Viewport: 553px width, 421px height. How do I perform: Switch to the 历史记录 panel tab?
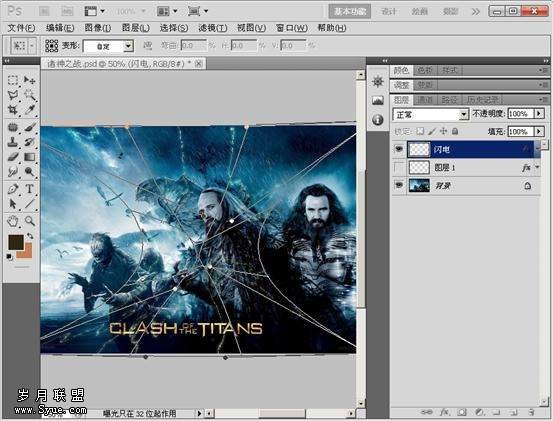[483, 100]
